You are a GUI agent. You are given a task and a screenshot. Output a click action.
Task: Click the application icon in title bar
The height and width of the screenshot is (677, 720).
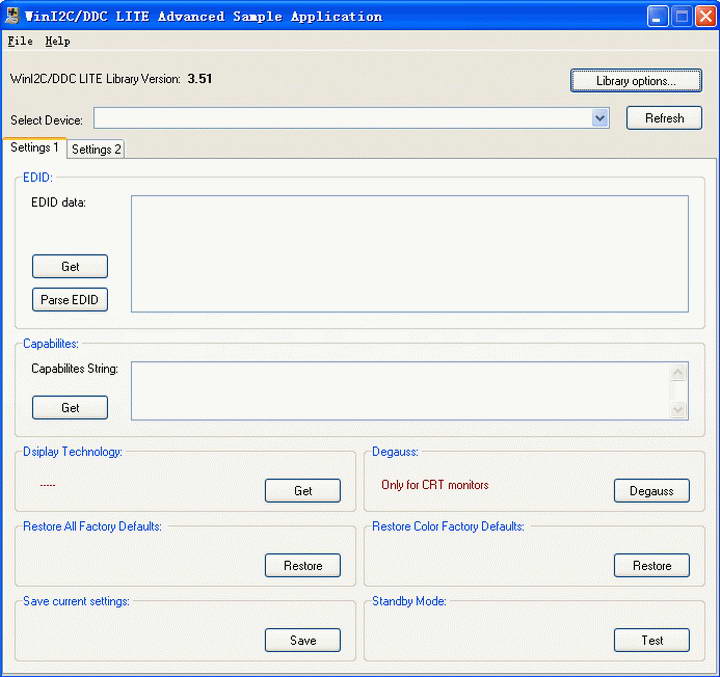point(12,15)
